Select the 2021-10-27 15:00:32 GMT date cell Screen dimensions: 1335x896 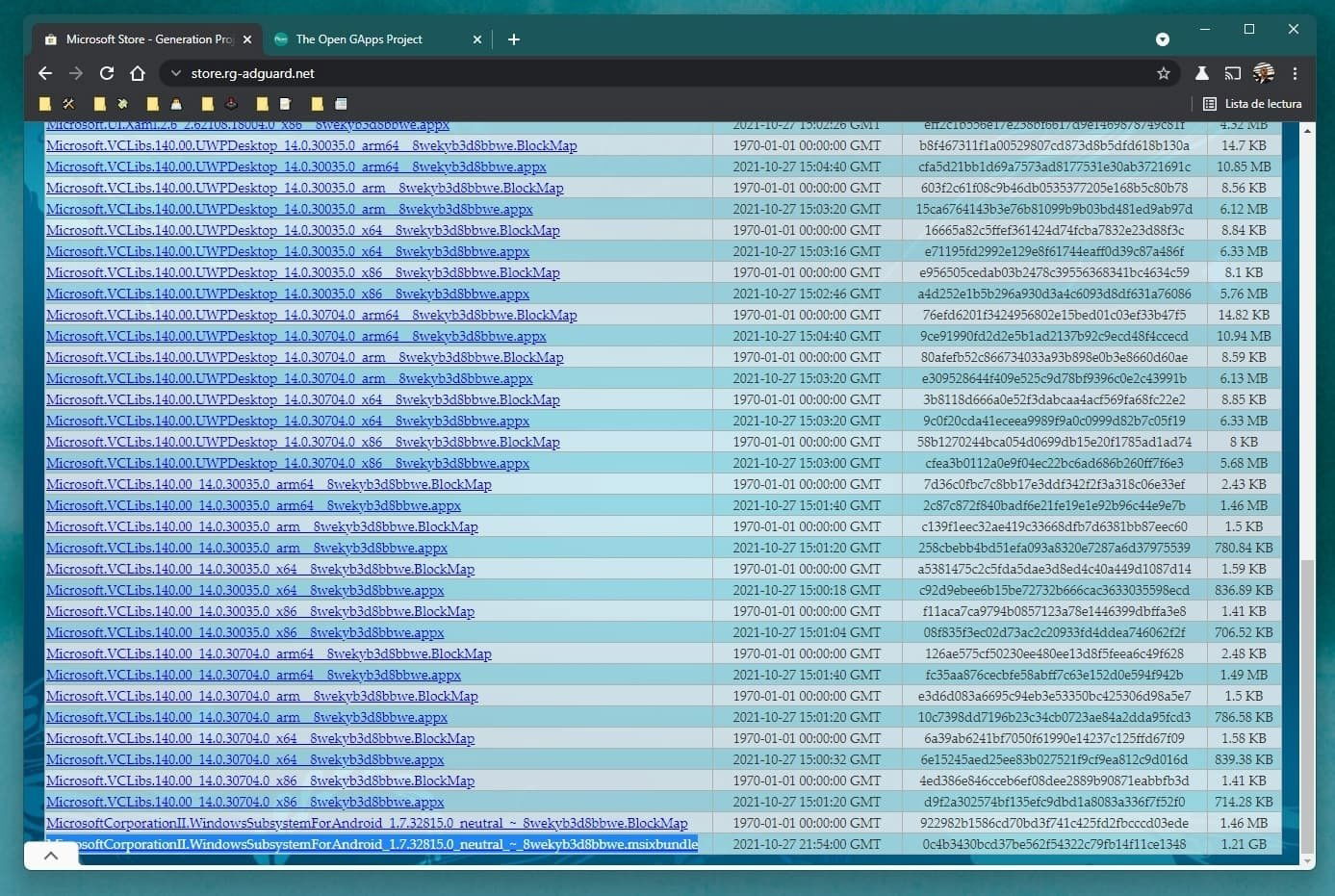(807, 759)
